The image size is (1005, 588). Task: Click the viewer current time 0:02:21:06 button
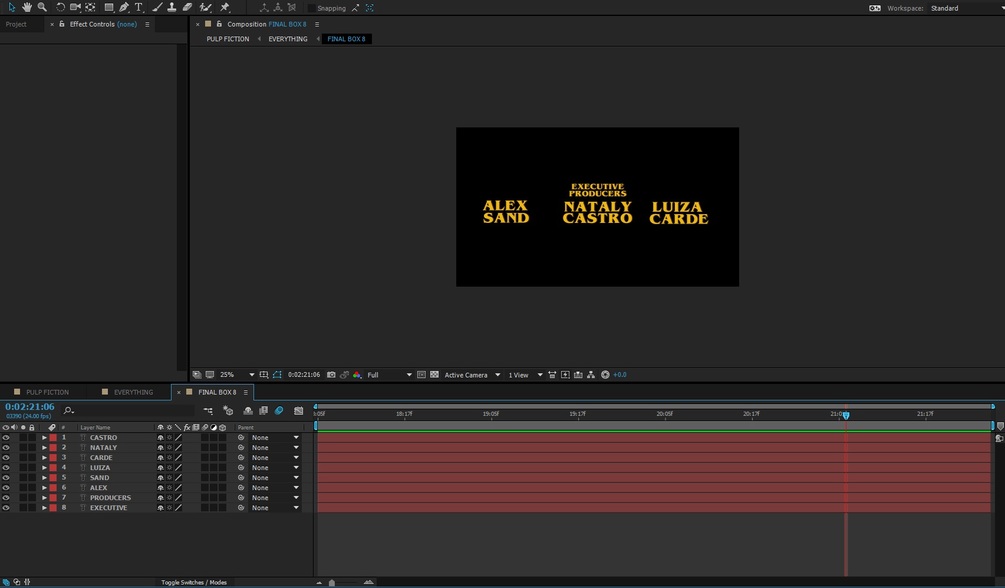click(304, 374)
